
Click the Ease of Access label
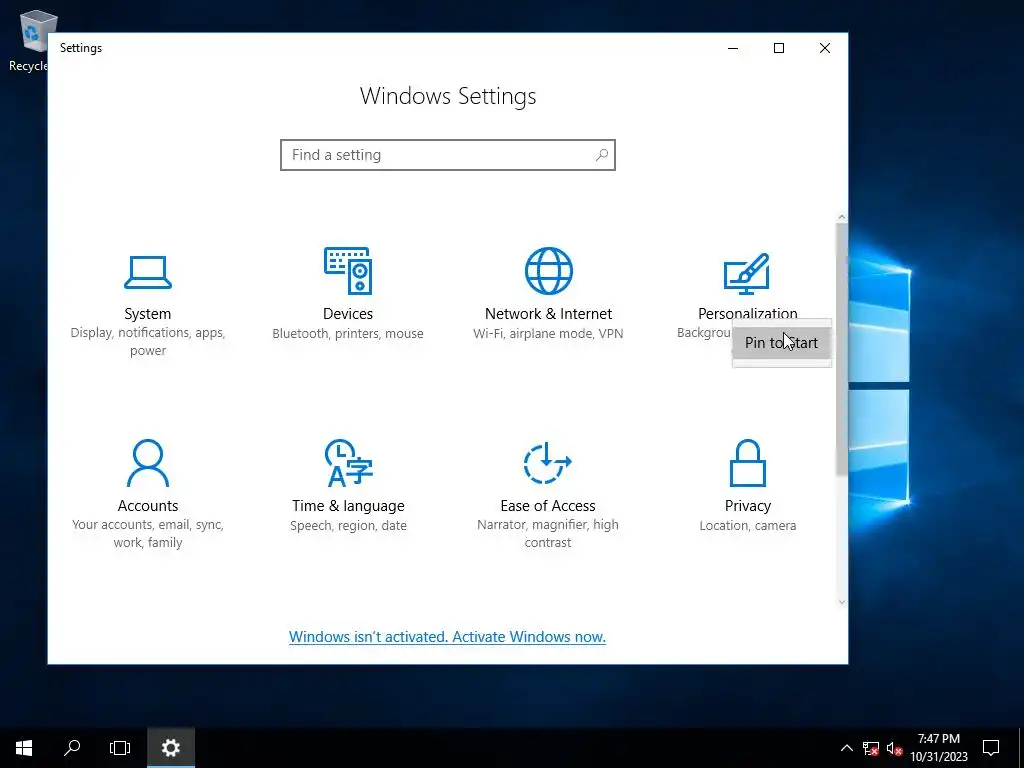(x=548, y=505)
